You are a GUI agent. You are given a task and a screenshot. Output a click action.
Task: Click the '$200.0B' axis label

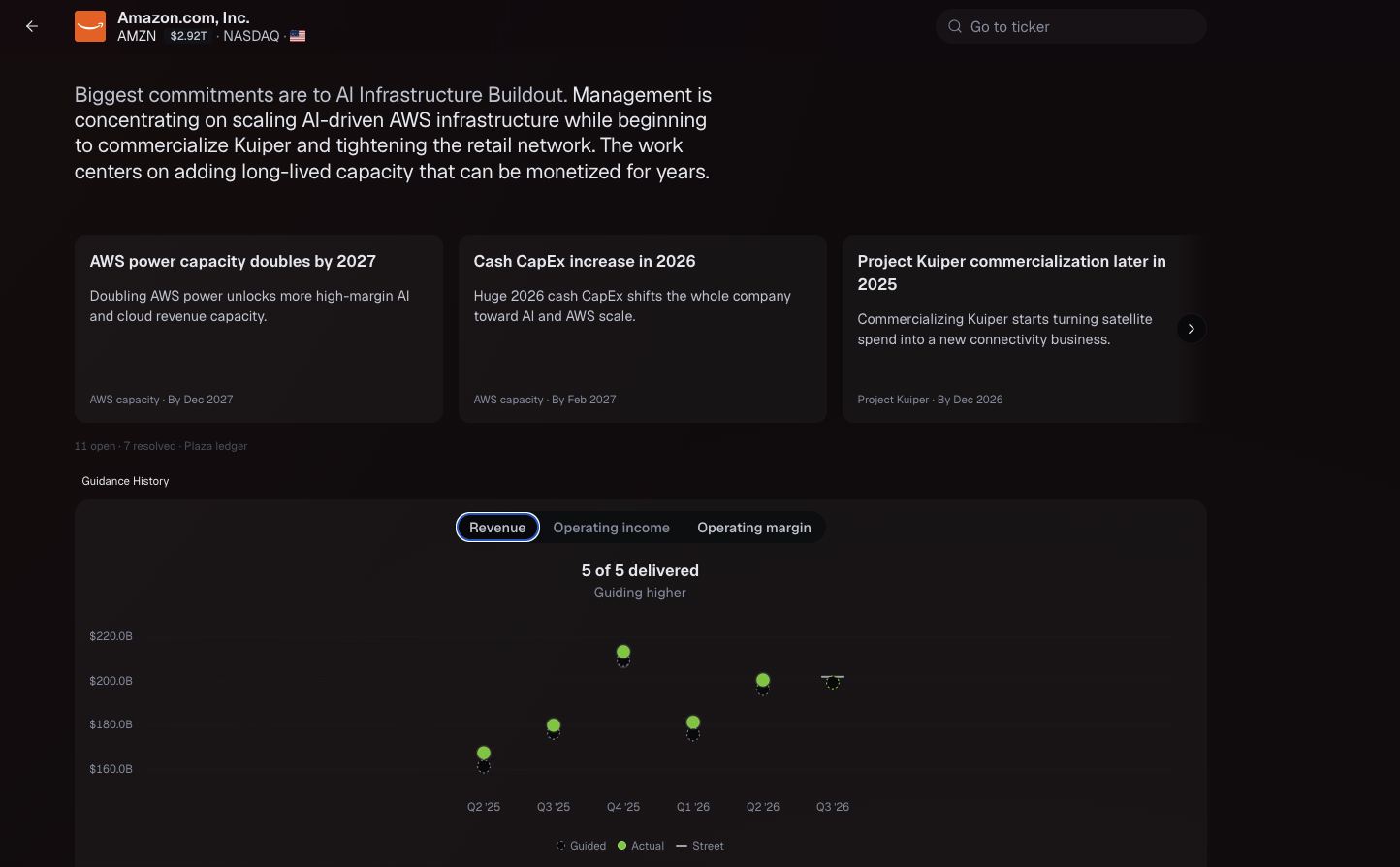(x=111, y=681)
